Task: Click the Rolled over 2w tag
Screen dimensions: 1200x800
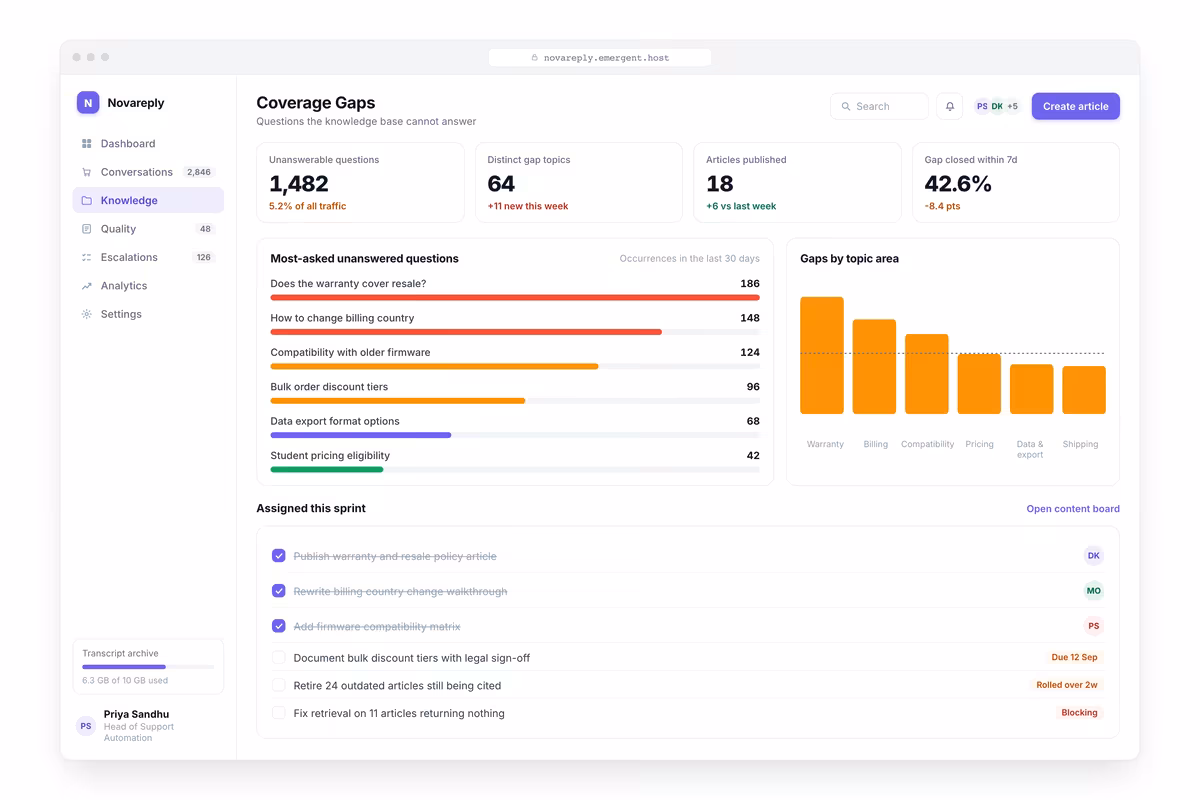Action: (x=1067, y=685)
